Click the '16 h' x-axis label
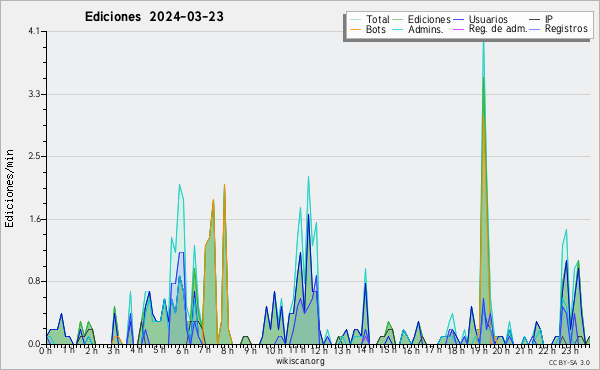This screenshot has height=370, width=600. pos(410,350)
